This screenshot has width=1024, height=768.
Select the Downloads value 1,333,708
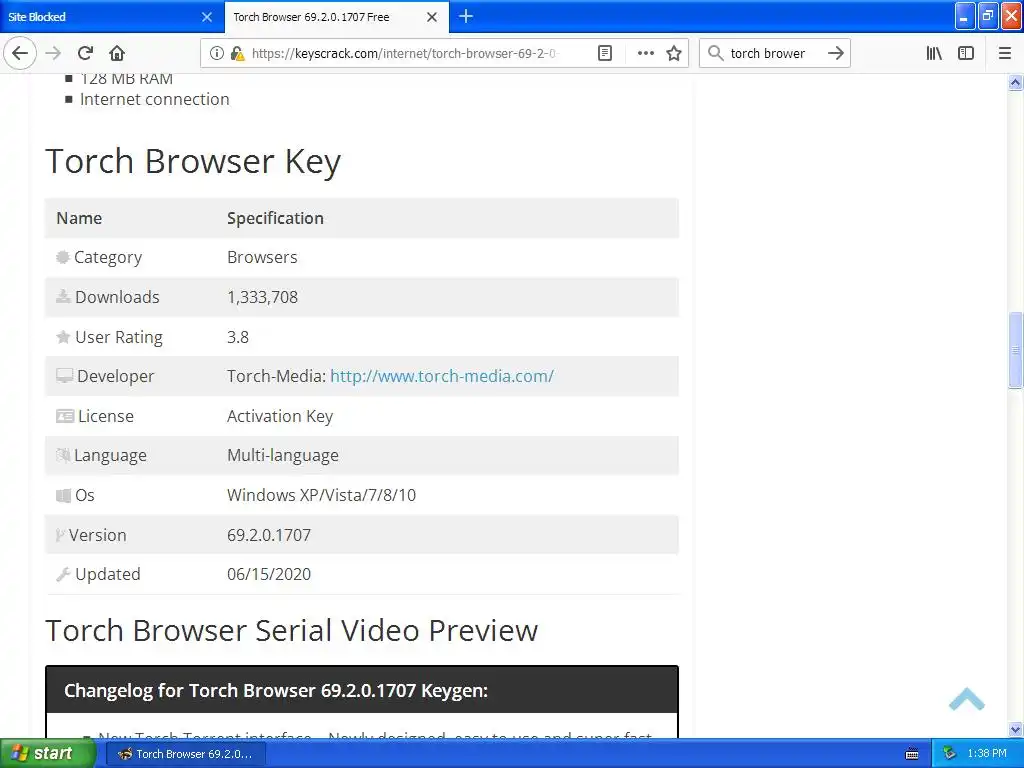tap(263, 297)
